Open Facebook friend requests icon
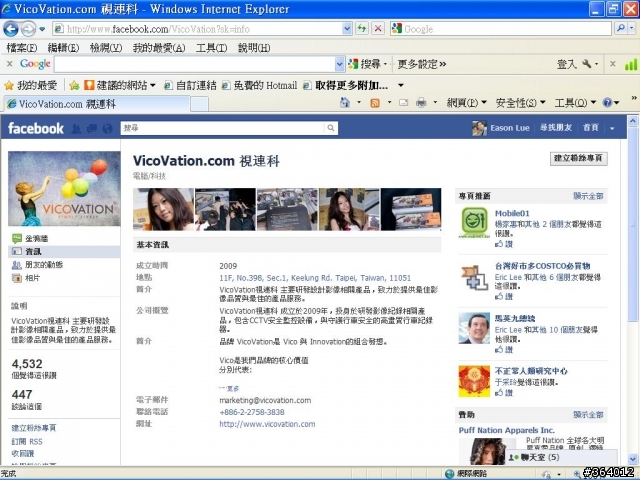Image resolution: width=640 pixels, height=480 pixels. [x=76, y=129]
